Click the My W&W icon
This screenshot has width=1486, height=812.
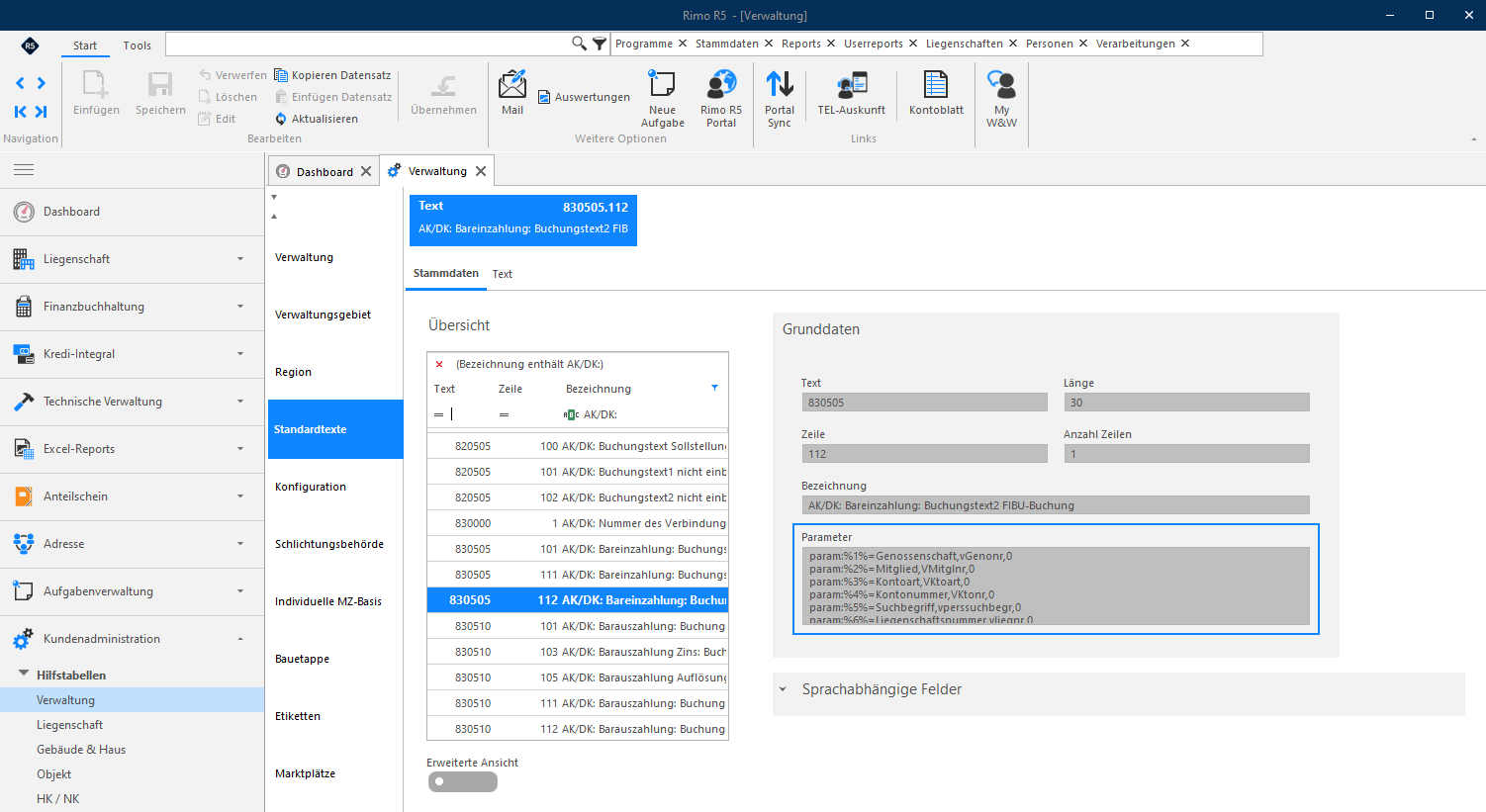(x=1001, y=86)
